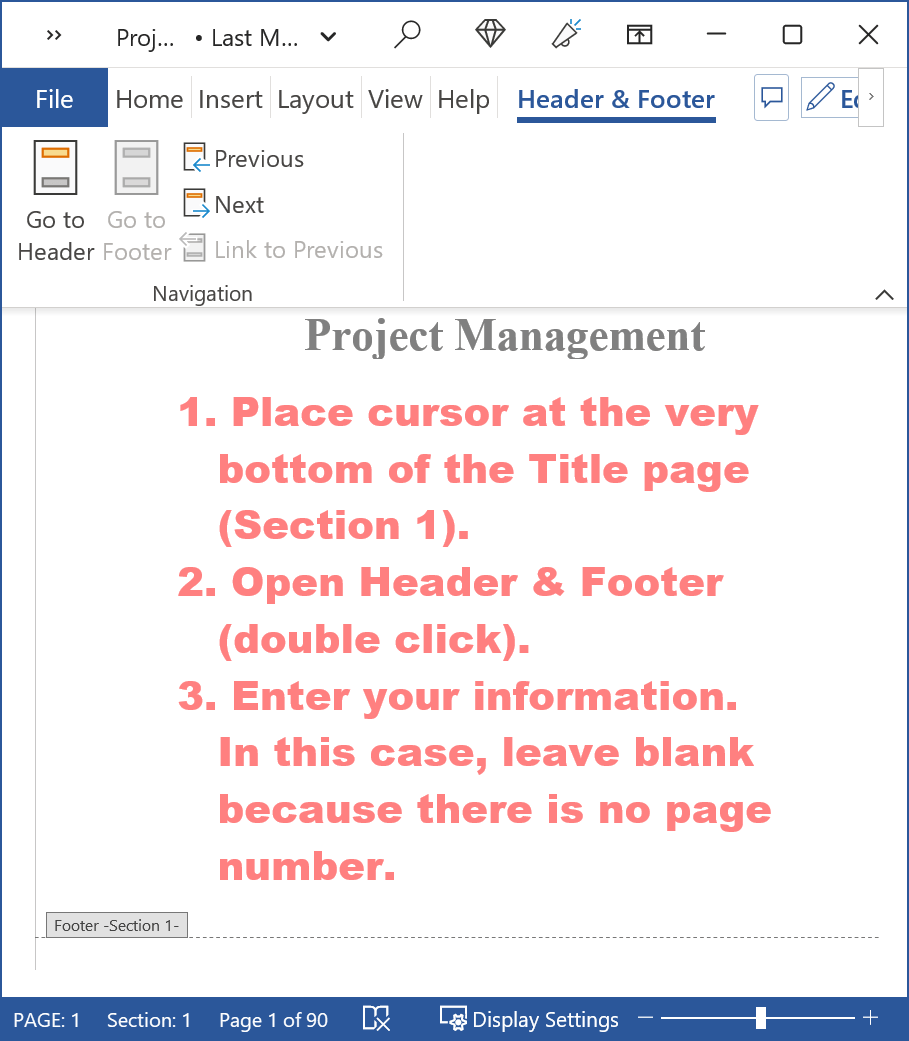Go to the Next header or footer
909x1041 pixels.
click(224, 204)
